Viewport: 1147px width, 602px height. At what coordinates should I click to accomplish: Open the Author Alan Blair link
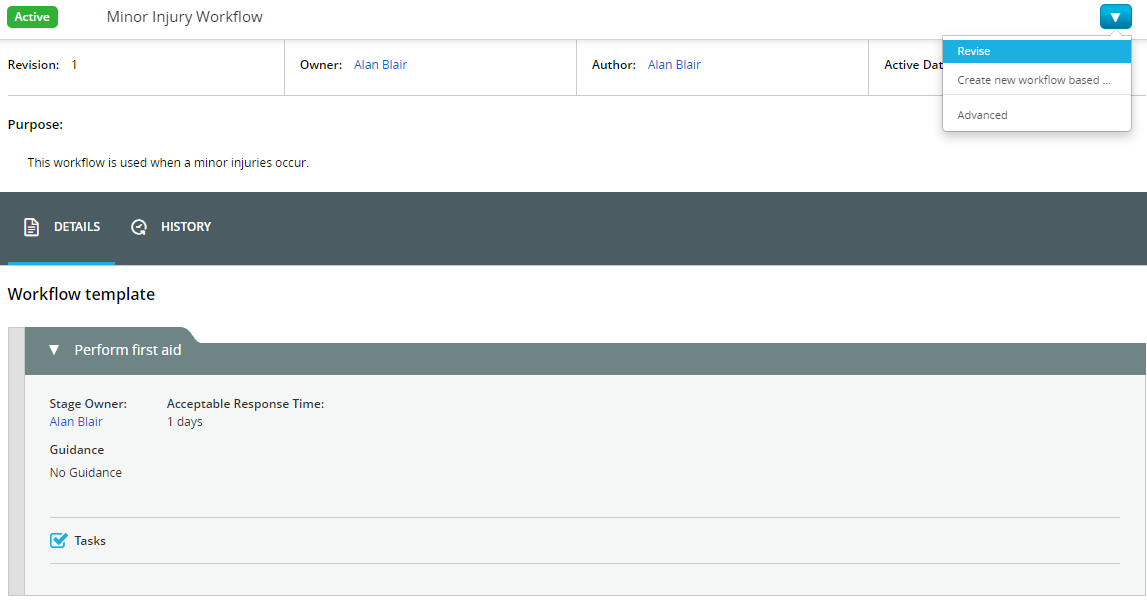(674, 64)
